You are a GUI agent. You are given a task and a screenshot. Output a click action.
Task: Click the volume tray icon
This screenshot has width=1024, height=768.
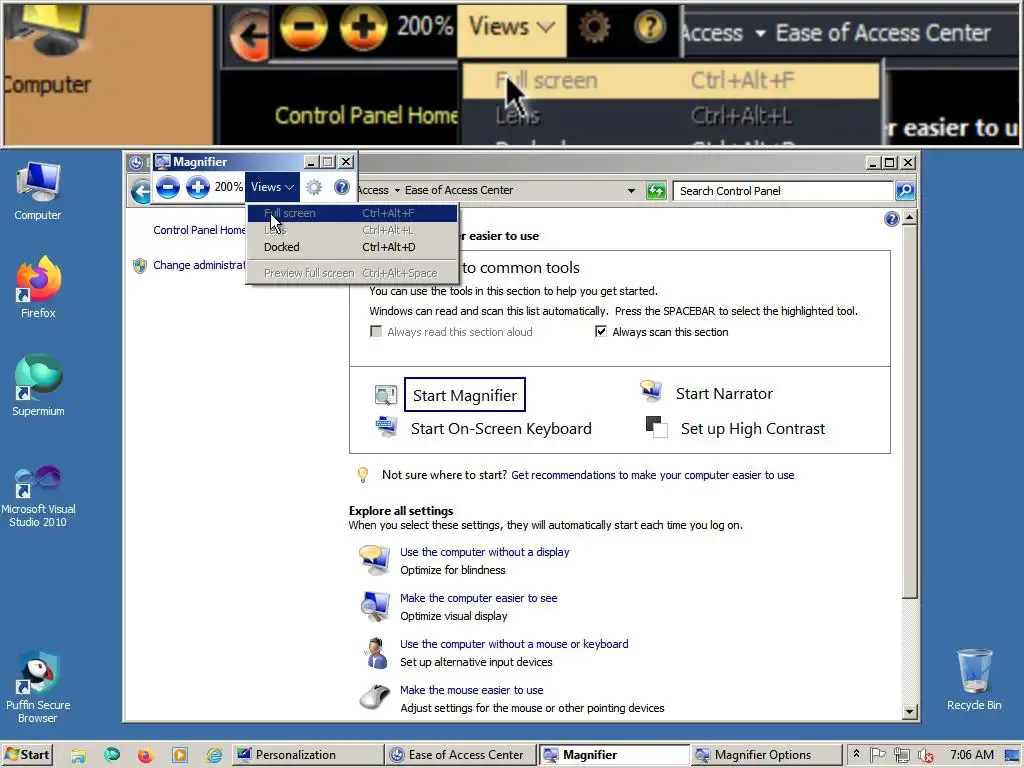[x=925, y=756]
